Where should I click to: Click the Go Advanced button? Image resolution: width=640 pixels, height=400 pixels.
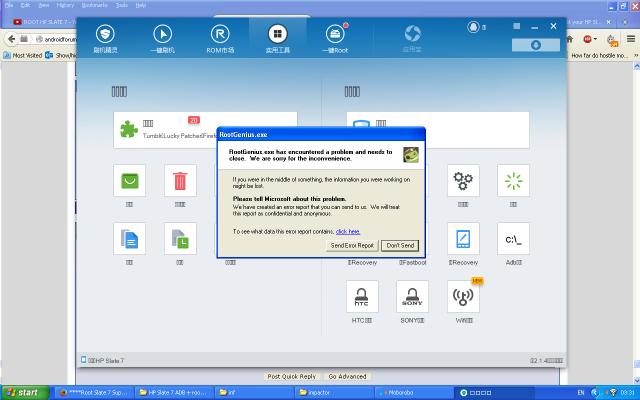[347, 377]
